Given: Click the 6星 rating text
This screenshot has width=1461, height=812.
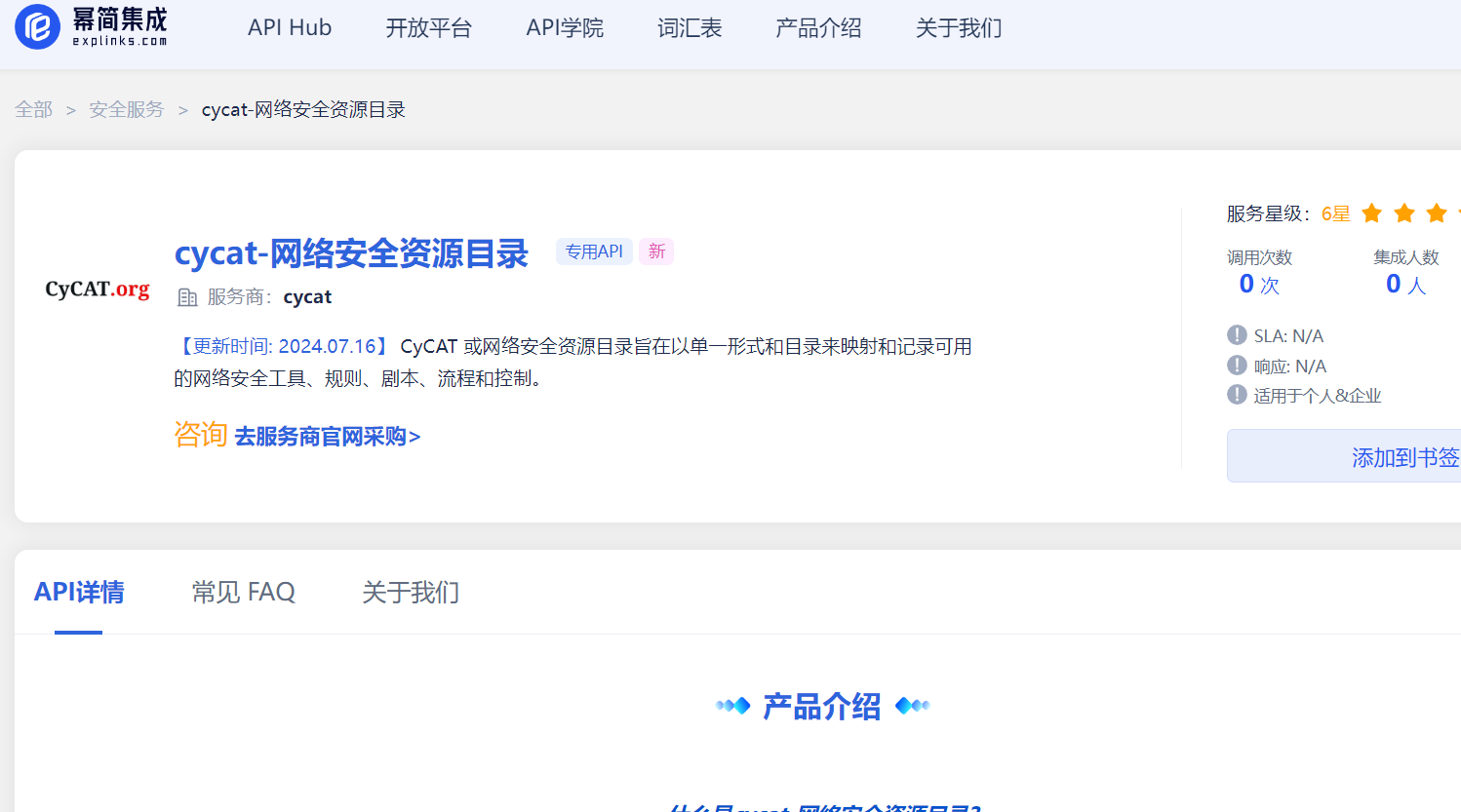Looking at the screenshot, I should [1336, 213].
